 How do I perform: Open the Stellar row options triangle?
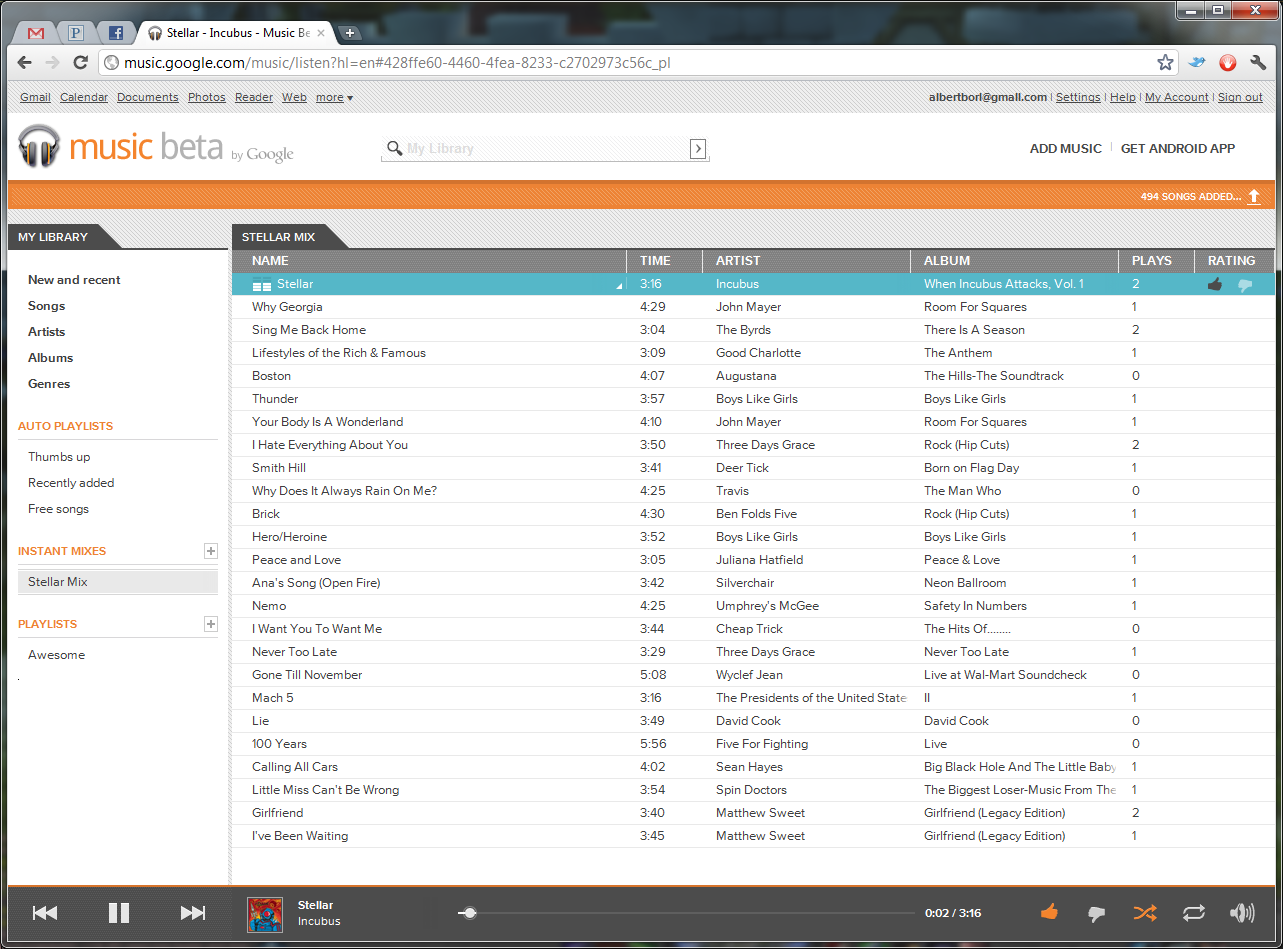pos(618,287)
